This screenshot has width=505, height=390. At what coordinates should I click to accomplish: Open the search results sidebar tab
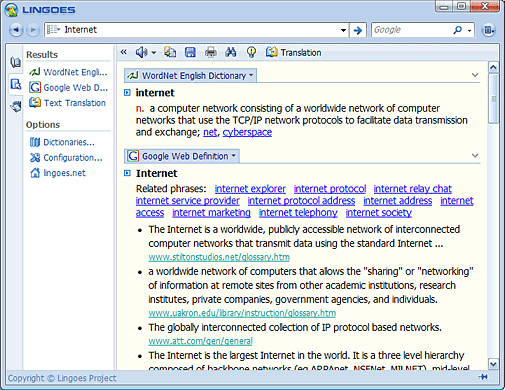coord(15,84)
